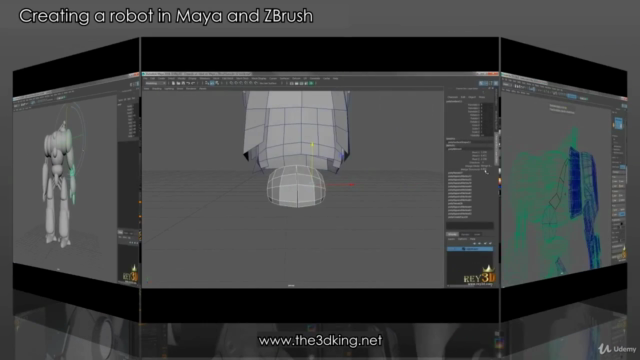The image size is (640, 360).
Task: Open the Modify menu
Action: point(182,78)
